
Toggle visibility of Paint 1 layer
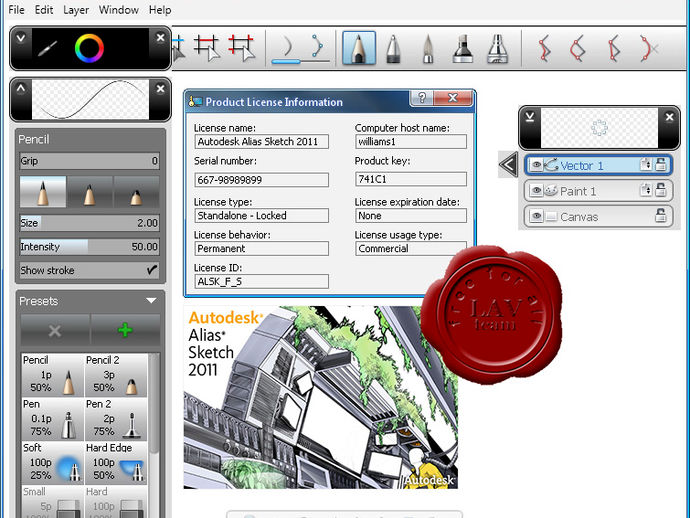[536, 191]
